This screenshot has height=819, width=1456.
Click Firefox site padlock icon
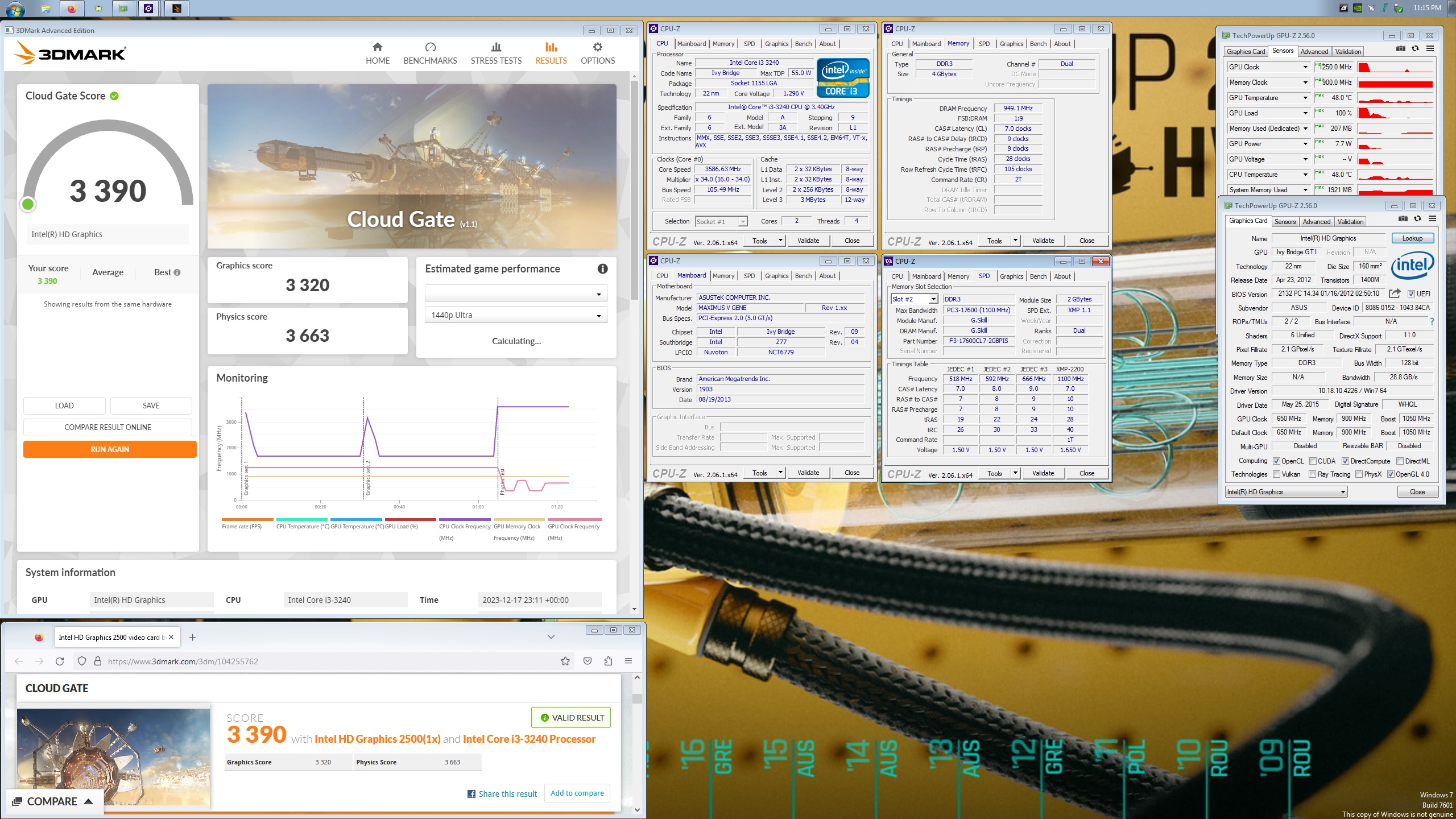click(x=98, y=661)
